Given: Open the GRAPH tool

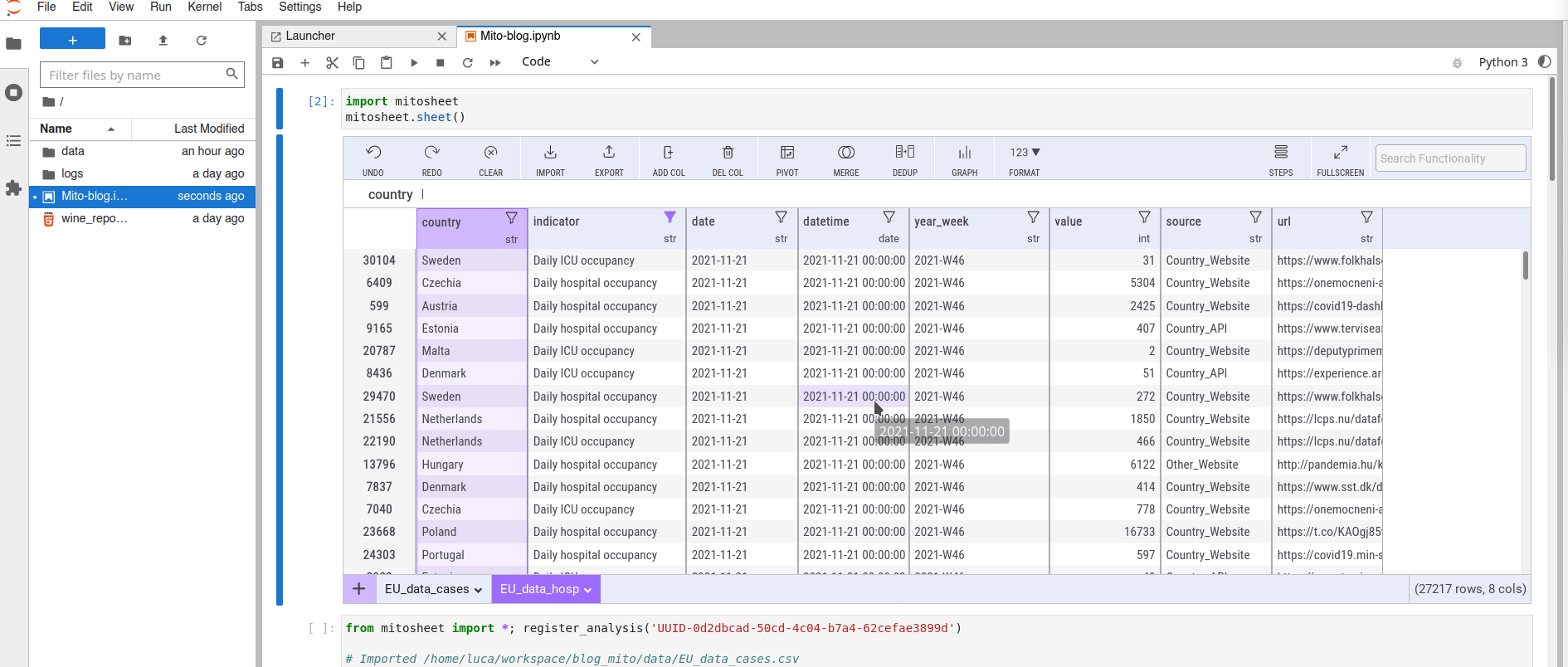Looking at the screenshot, I should [x=965, y=153].
